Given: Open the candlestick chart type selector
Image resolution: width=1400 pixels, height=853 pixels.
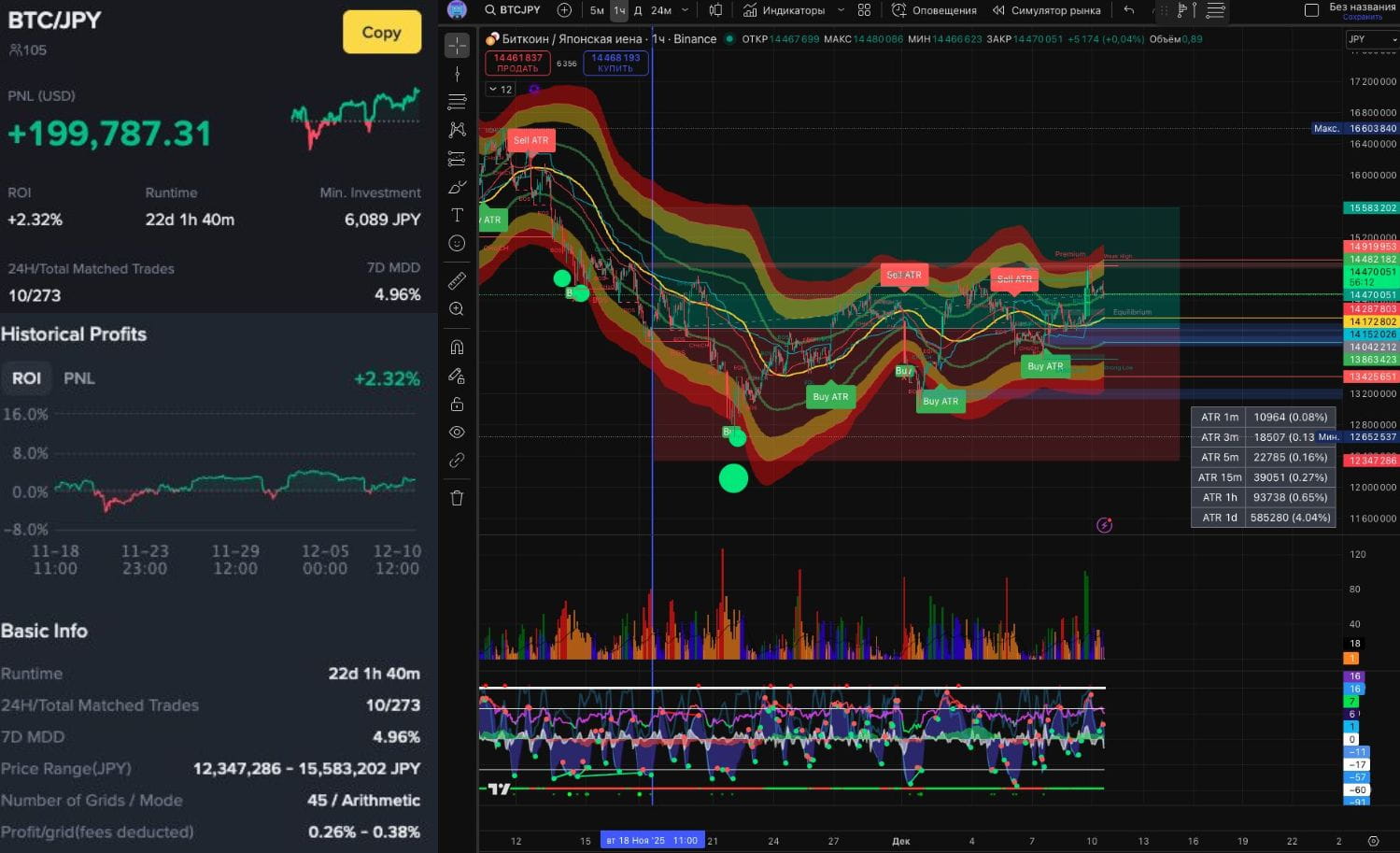Looking at the screenshot, I should click(x=715, y=10).
